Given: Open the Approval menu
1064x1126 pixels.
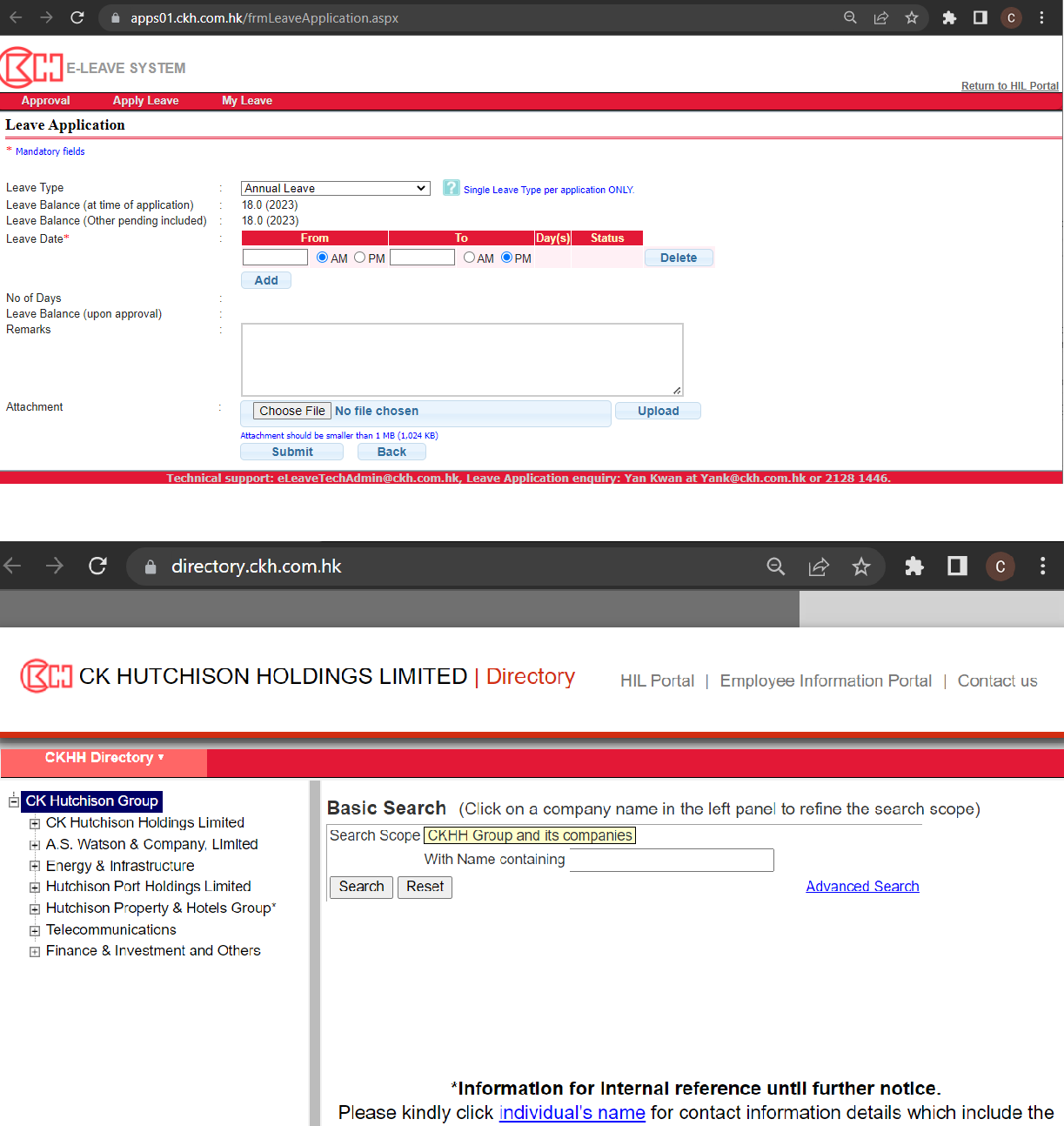Looking at the screenshot, I should [45, 101].
